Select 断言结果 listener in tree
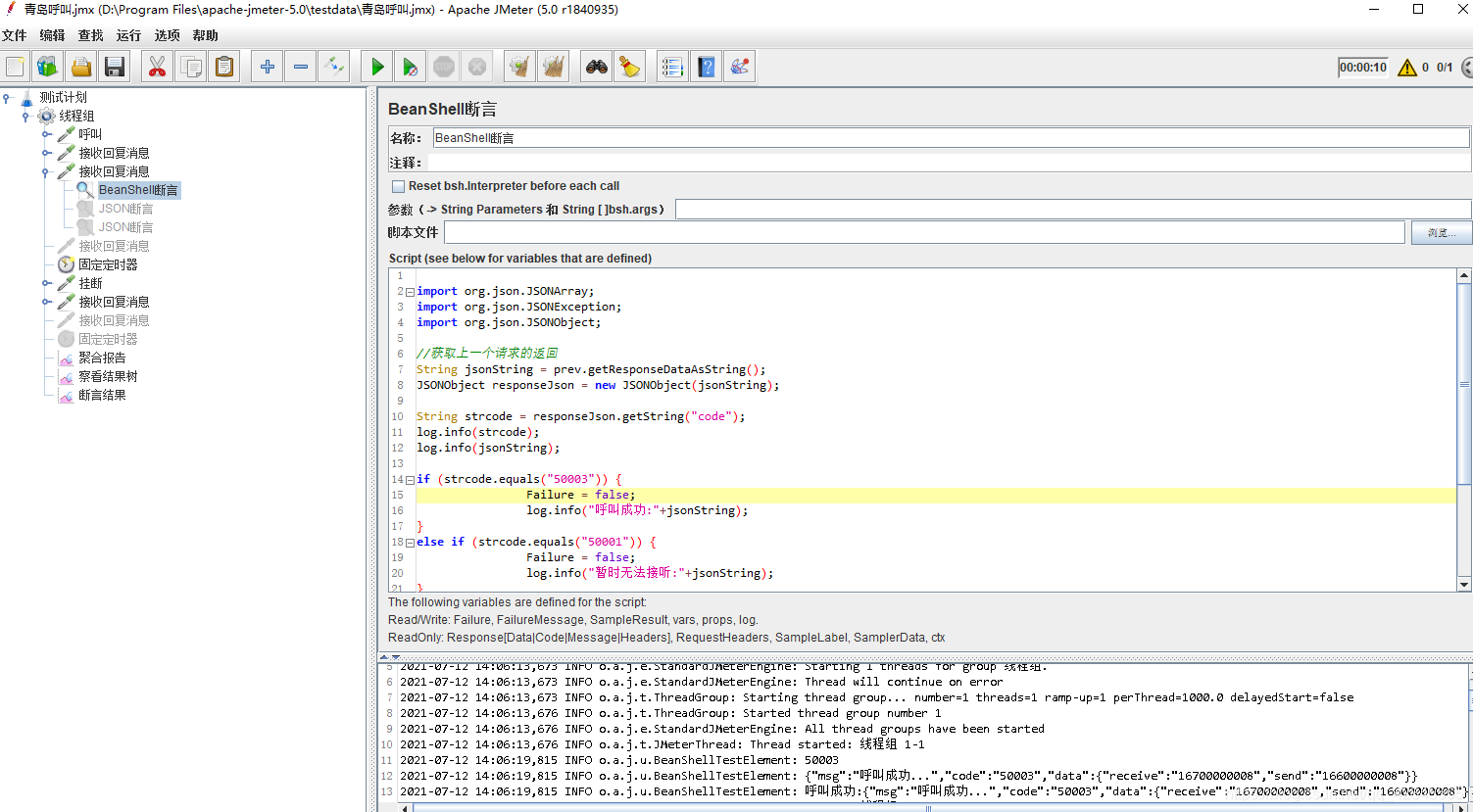Viewport: 1473px width, 812px height. pos(102,395)
